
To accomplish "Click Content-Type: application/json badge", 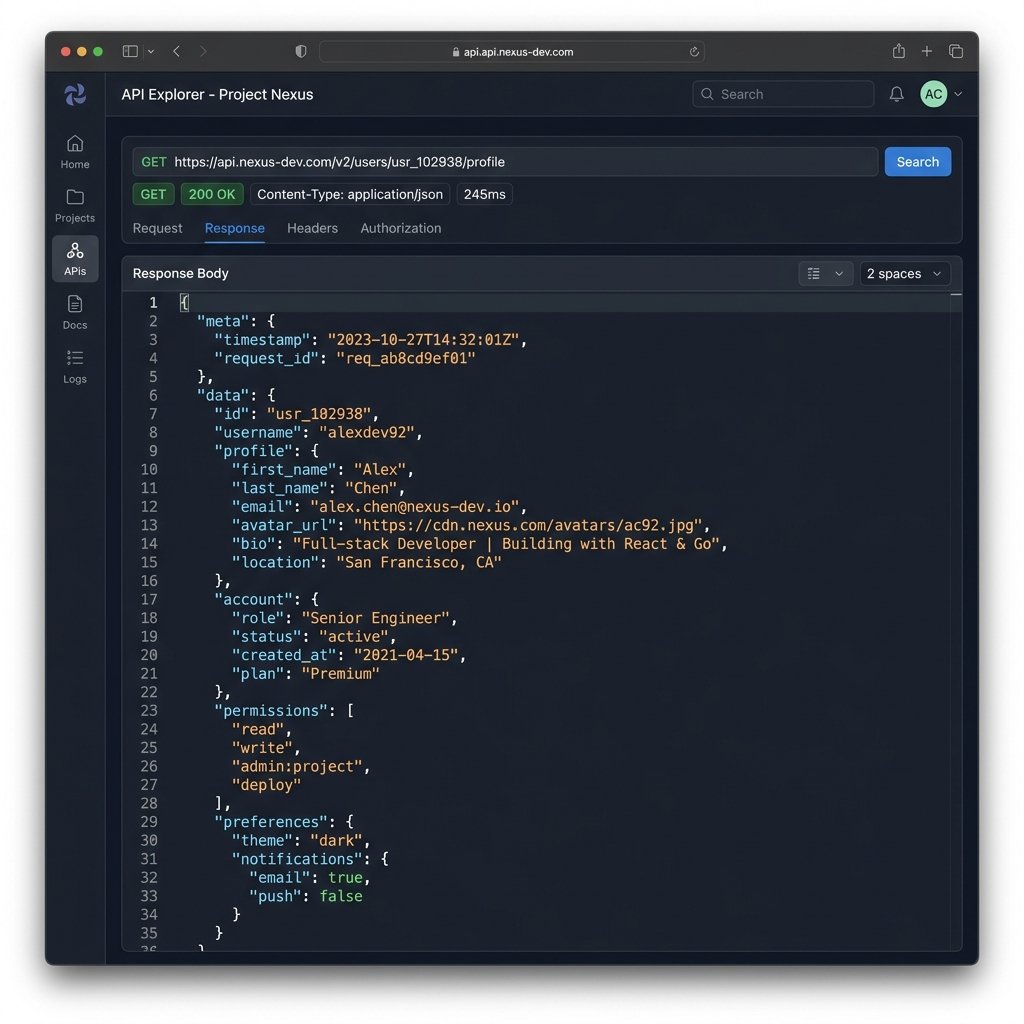I will click(350, 194).
